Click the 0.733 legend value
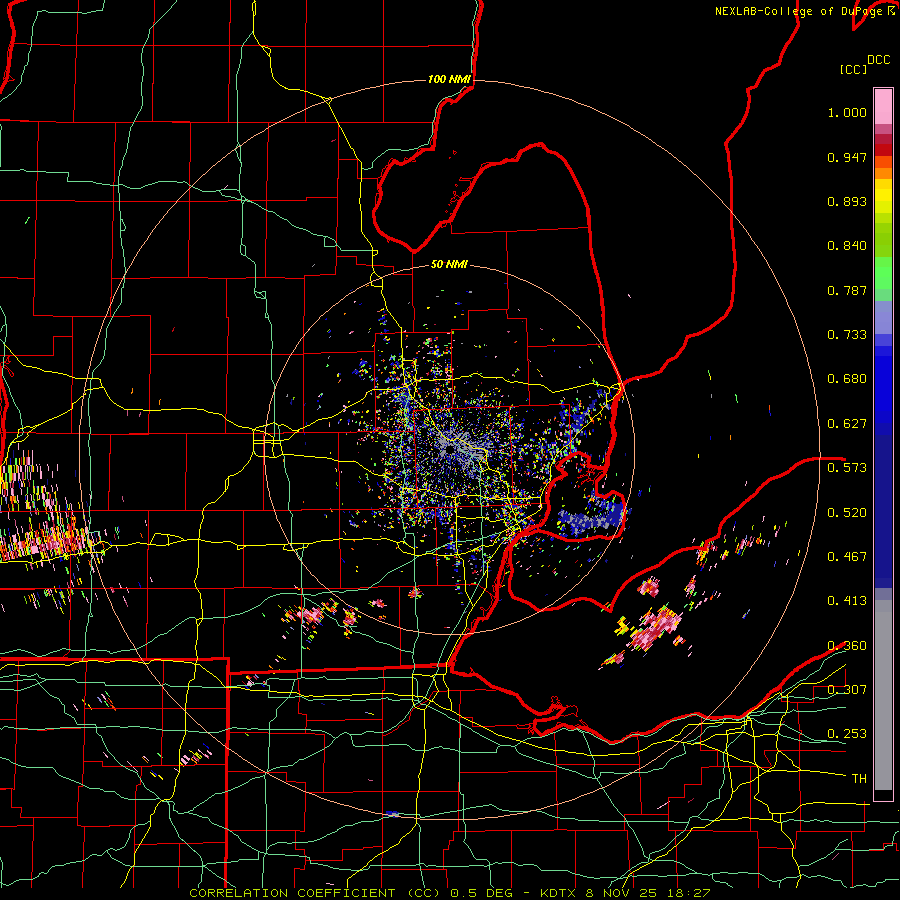The height and width of the screenshot is (900, 900). pos(847,335)
